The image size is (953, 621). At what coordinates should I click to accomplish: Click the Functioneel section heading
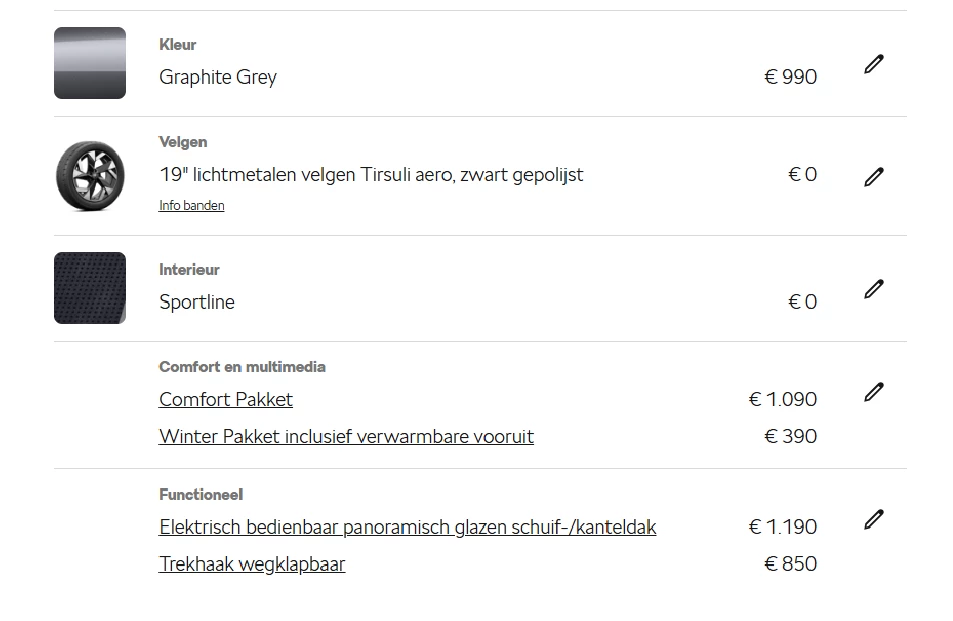[x=201, y=495]
